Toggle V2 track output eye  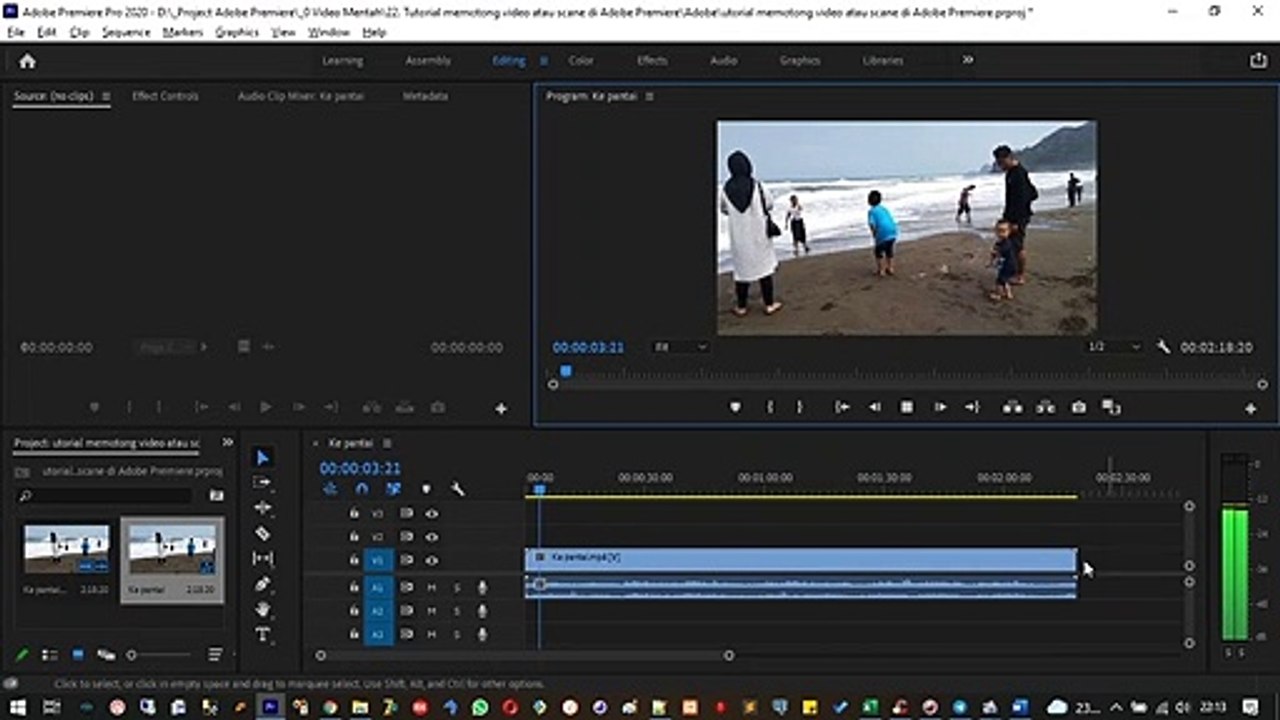(432, 537)
